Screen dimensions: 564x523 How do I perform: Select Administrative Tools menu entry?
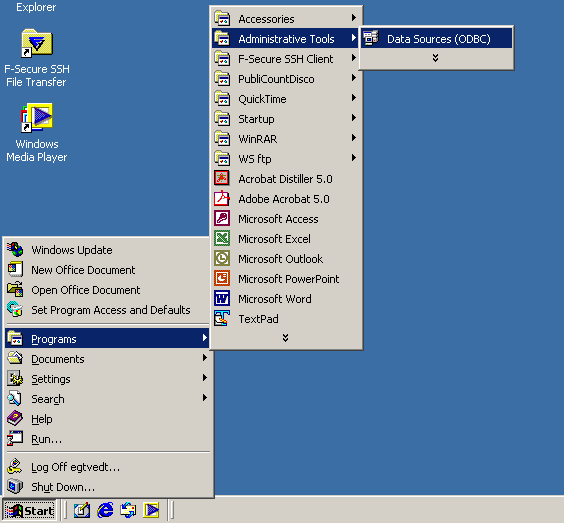point(285,38)
